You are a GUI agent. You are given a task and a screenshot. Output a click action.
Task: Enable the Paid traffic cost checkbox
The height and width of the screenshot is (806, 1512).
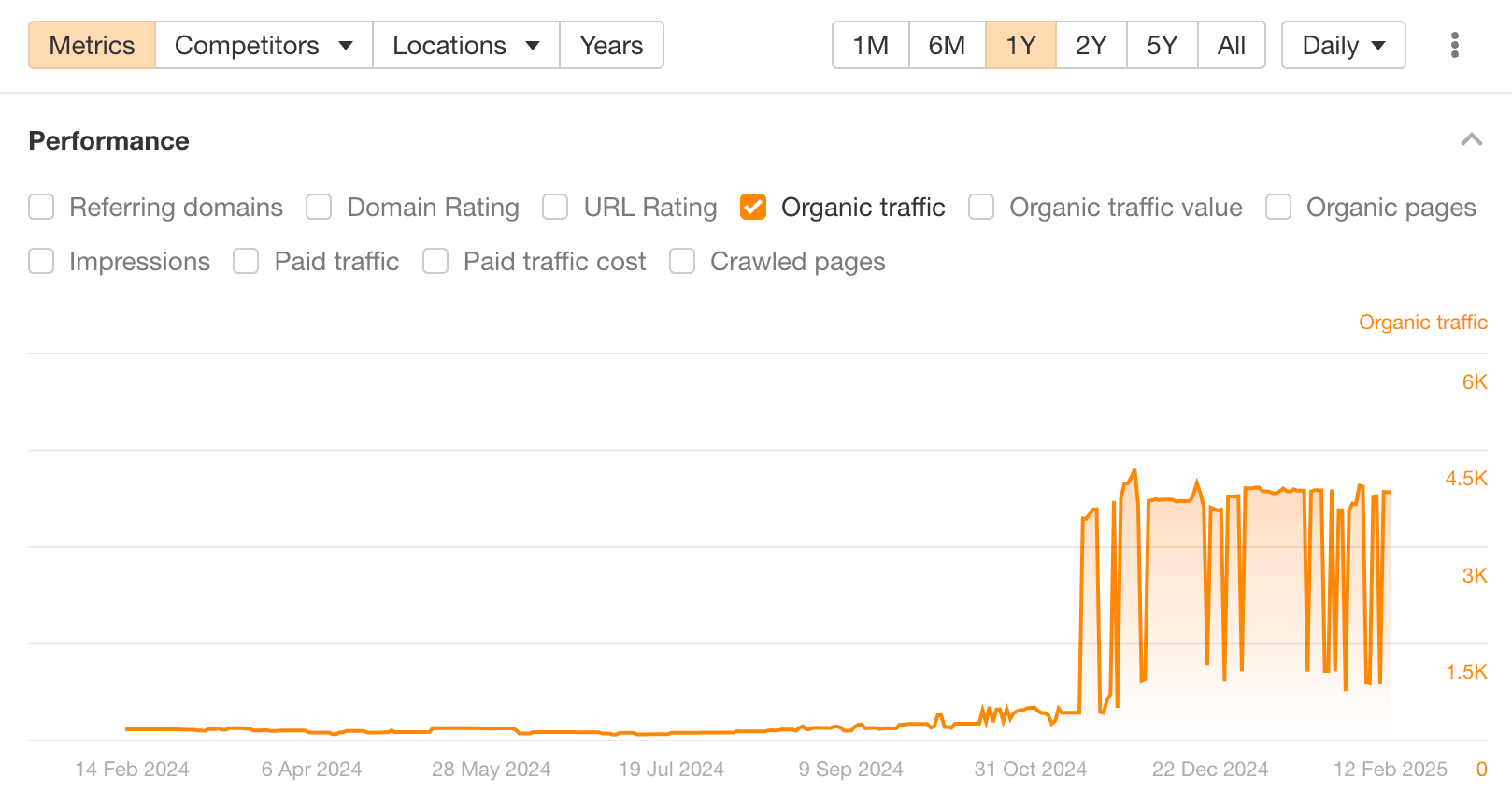(x=435, y=261)
